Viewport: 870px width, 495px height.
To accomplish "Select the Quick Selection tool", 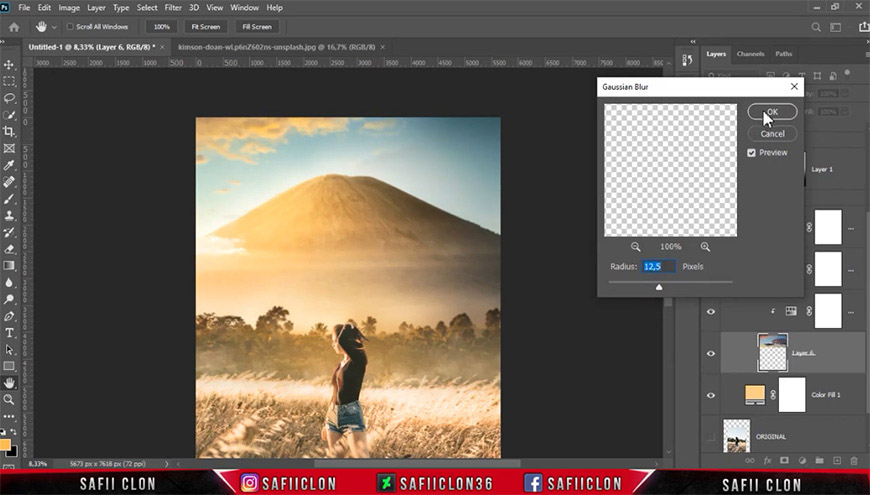I will pos(9,115).
